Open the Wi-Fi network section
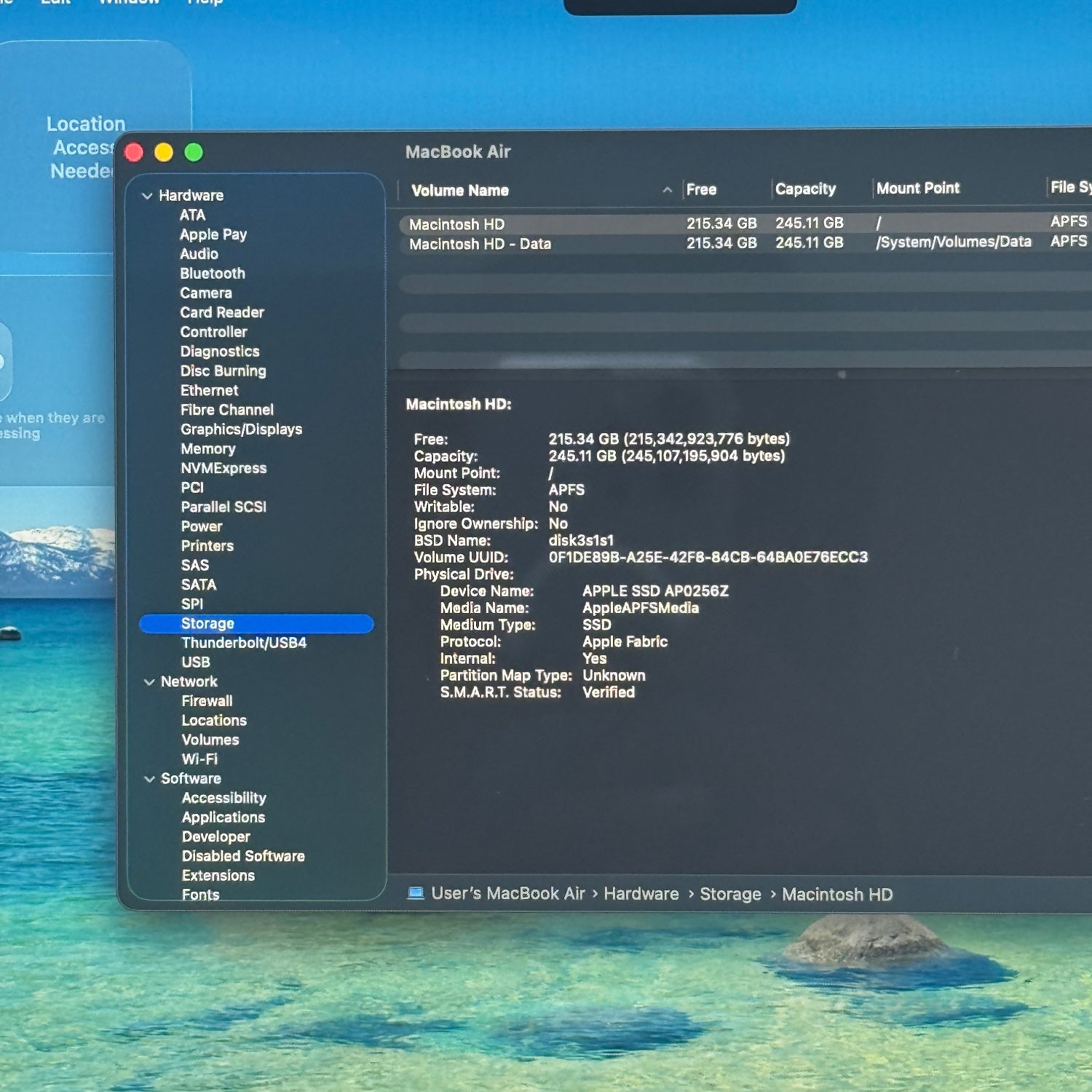1092x1092 pixels. [199, 759]
